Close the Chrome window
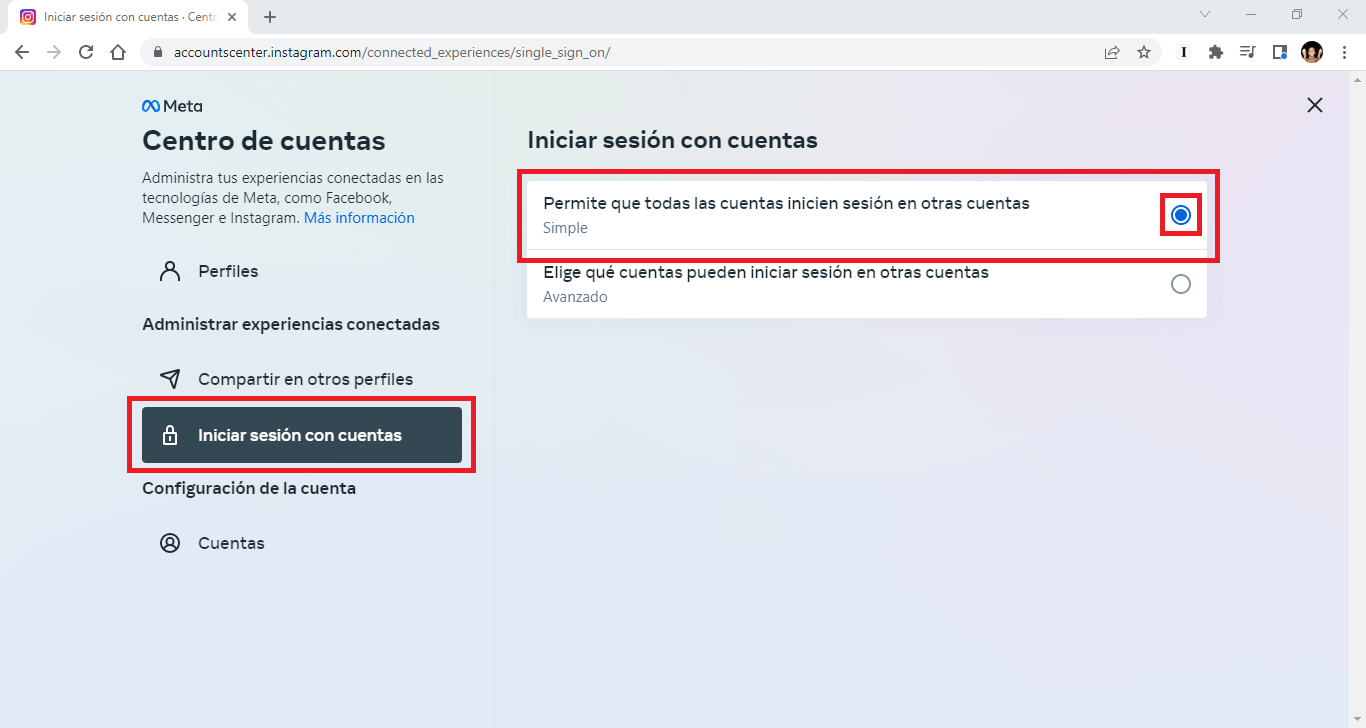 coord(1343,14)
